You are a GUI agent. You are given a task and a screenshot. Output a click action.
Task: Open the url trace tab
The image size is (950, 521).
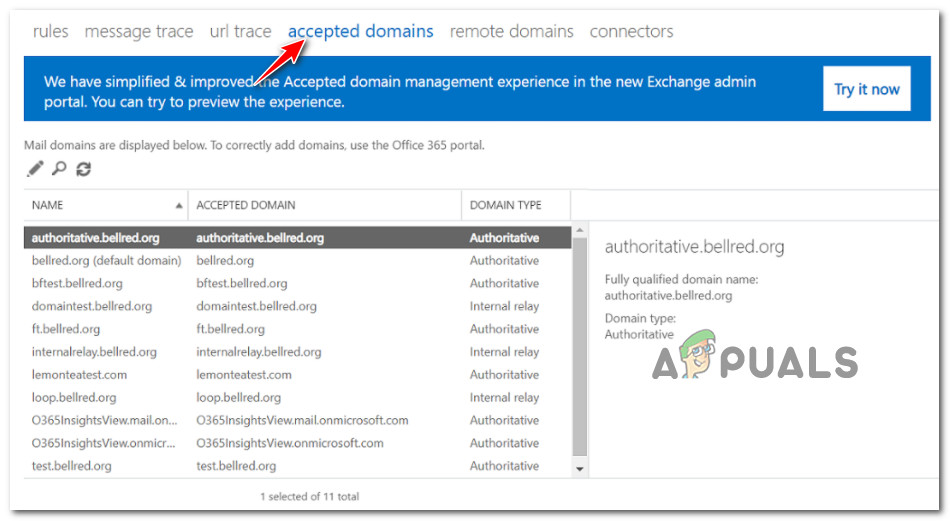pos(240,32)
